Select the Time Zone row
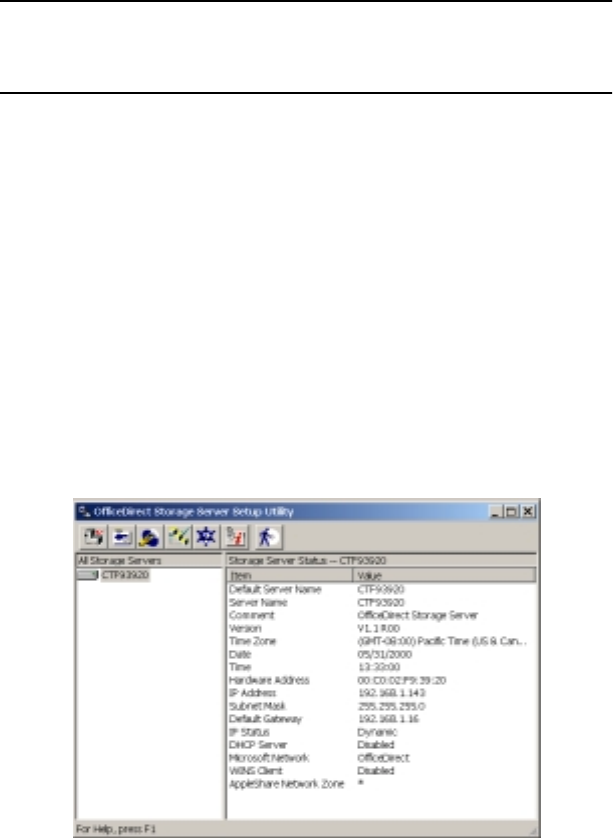The height and width of the screenshot is (838, 613). tap(382, 641)
